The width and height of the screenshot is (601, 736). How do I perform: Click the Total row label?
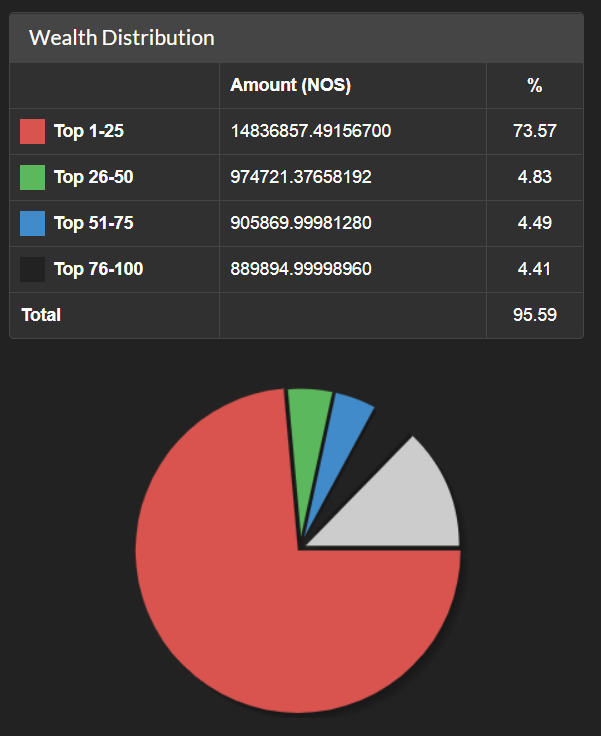coord(41,315)
